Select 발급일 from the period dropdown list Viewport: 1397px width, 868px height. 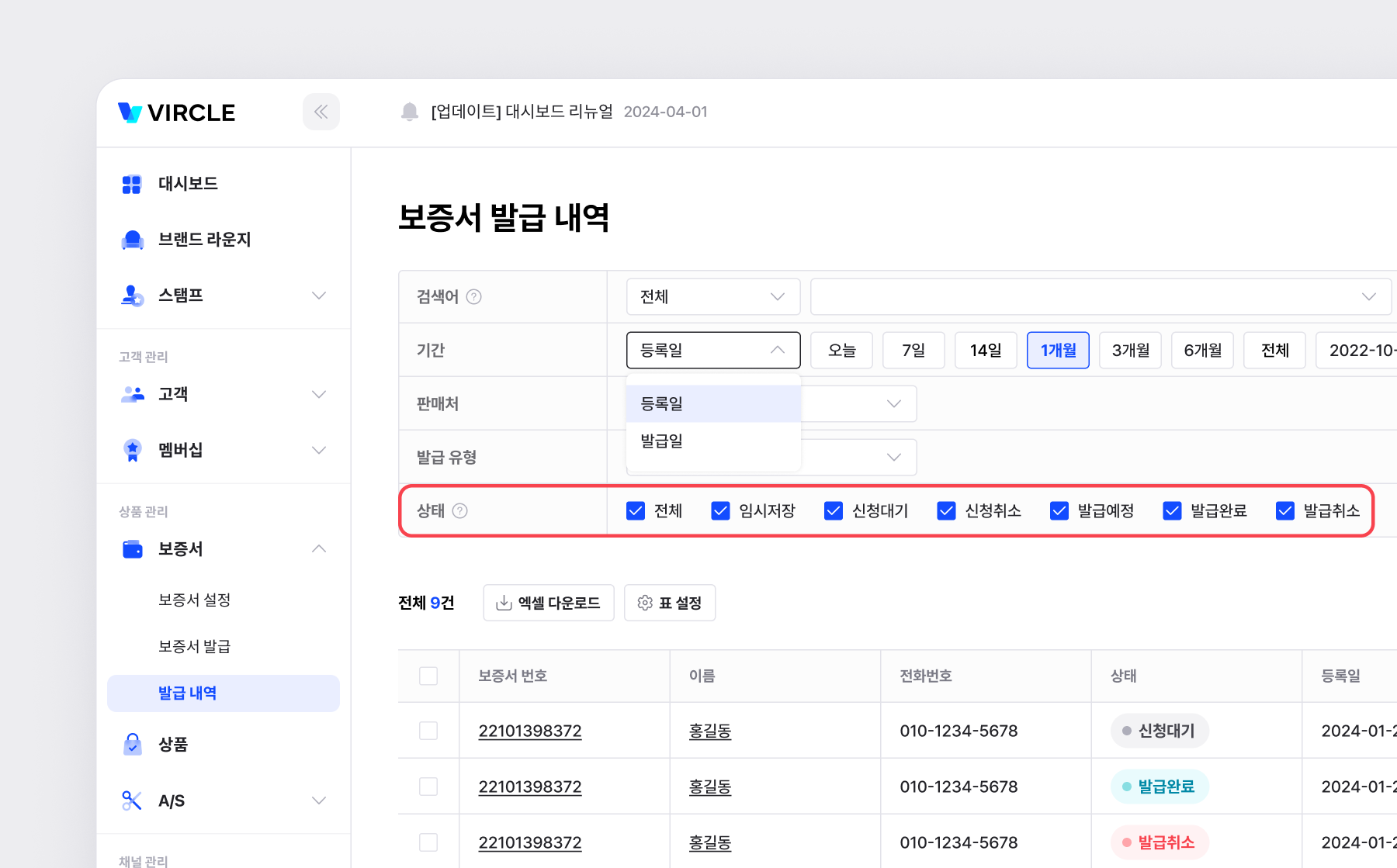tap(662, 441)
